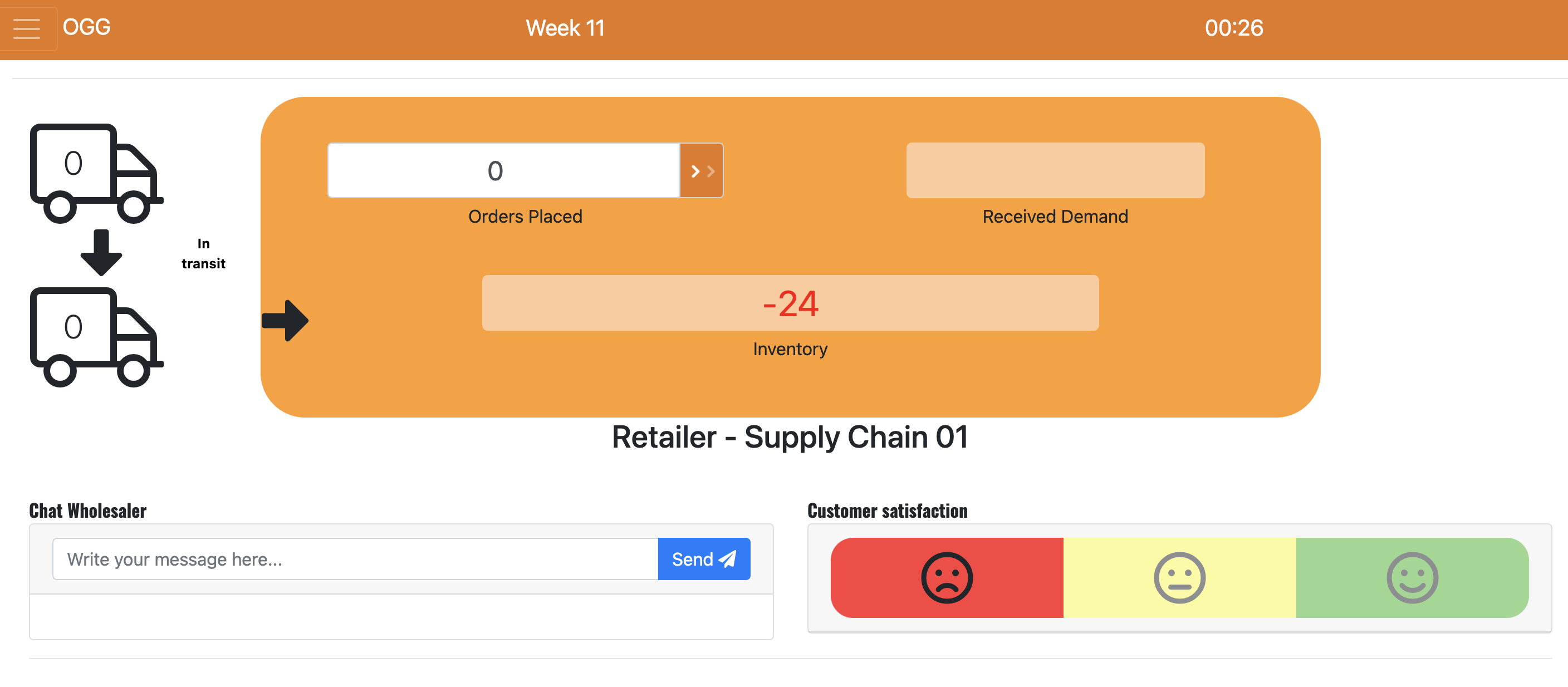
Task: Click the right arrow pointing to inventory
Action: (285, 320)
